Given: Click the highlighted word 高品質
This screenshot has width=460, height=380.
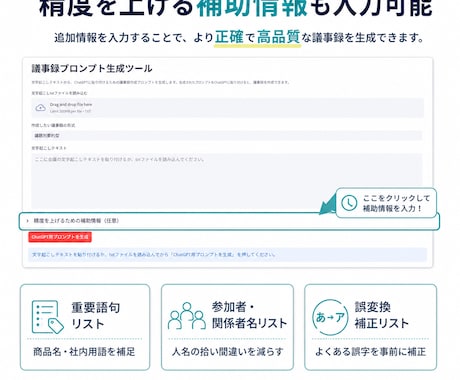Looking at the screenshot, I should point(279,37).
